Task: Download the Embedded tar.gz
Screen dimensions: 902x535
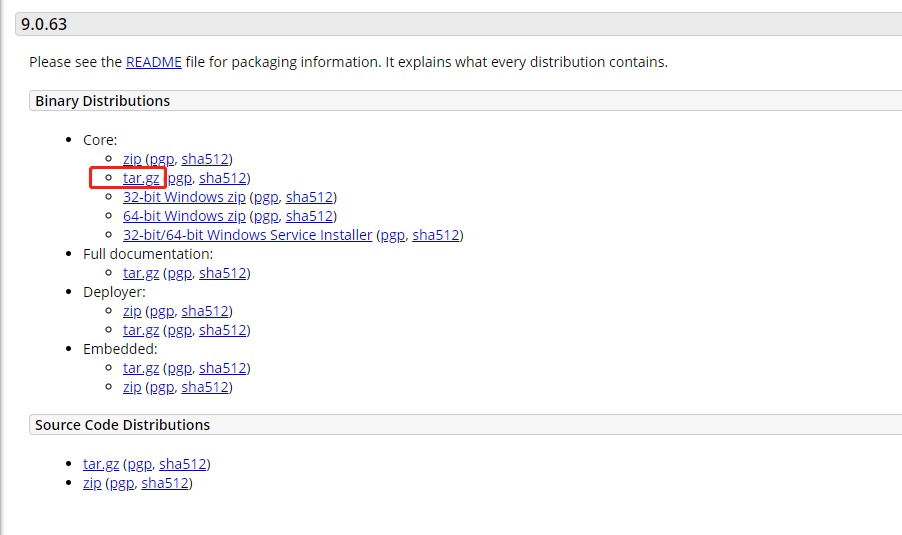Action: tap(141, 368)
